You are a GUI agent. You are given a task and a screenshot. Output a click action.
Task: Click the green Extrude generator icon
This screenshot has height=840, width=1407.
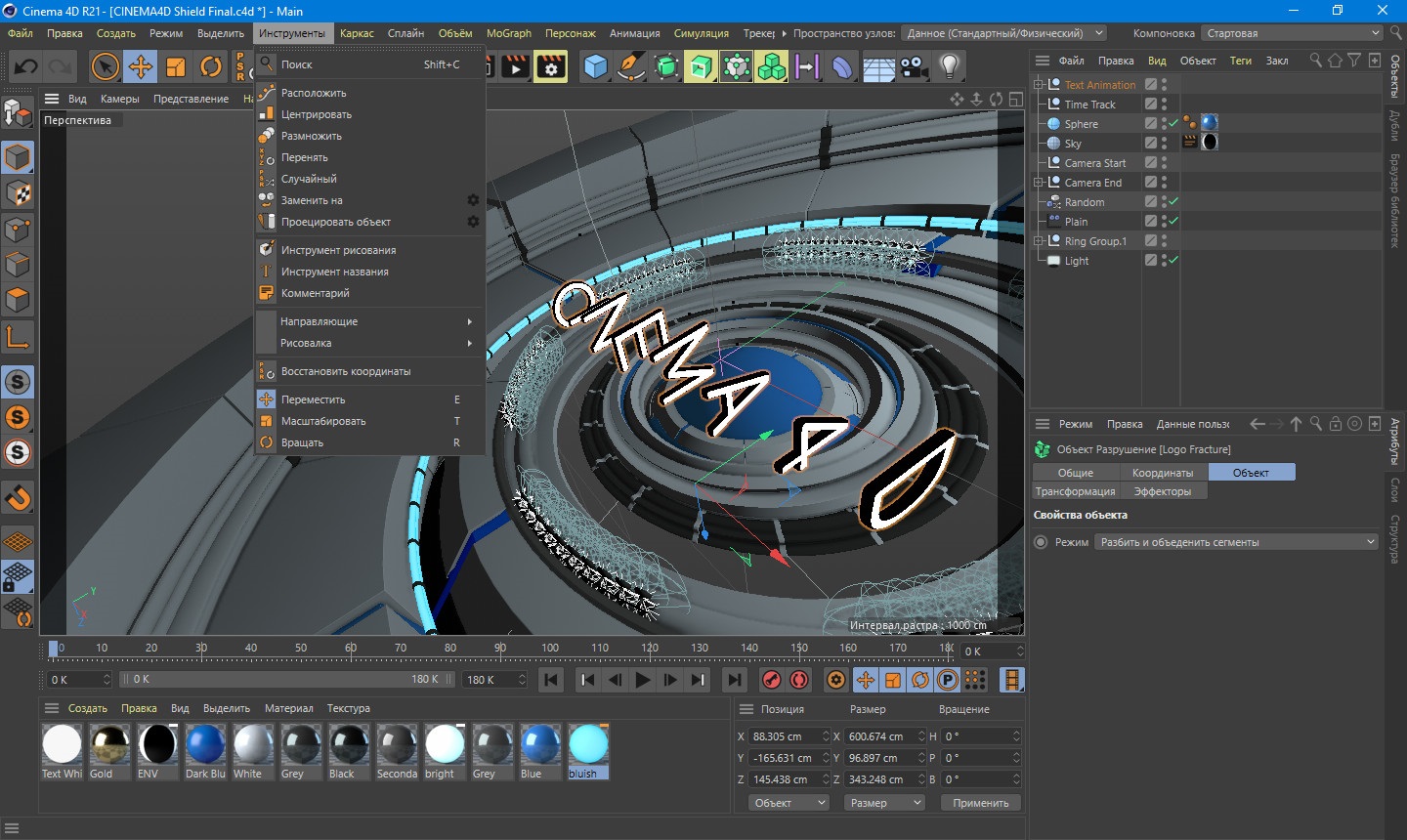(x=701, y=67)
